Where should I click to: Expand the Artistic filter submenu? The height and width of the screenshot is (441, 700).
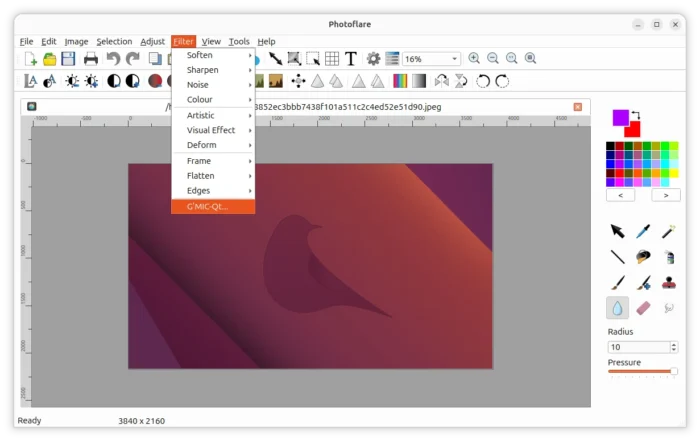coord(213,115)
